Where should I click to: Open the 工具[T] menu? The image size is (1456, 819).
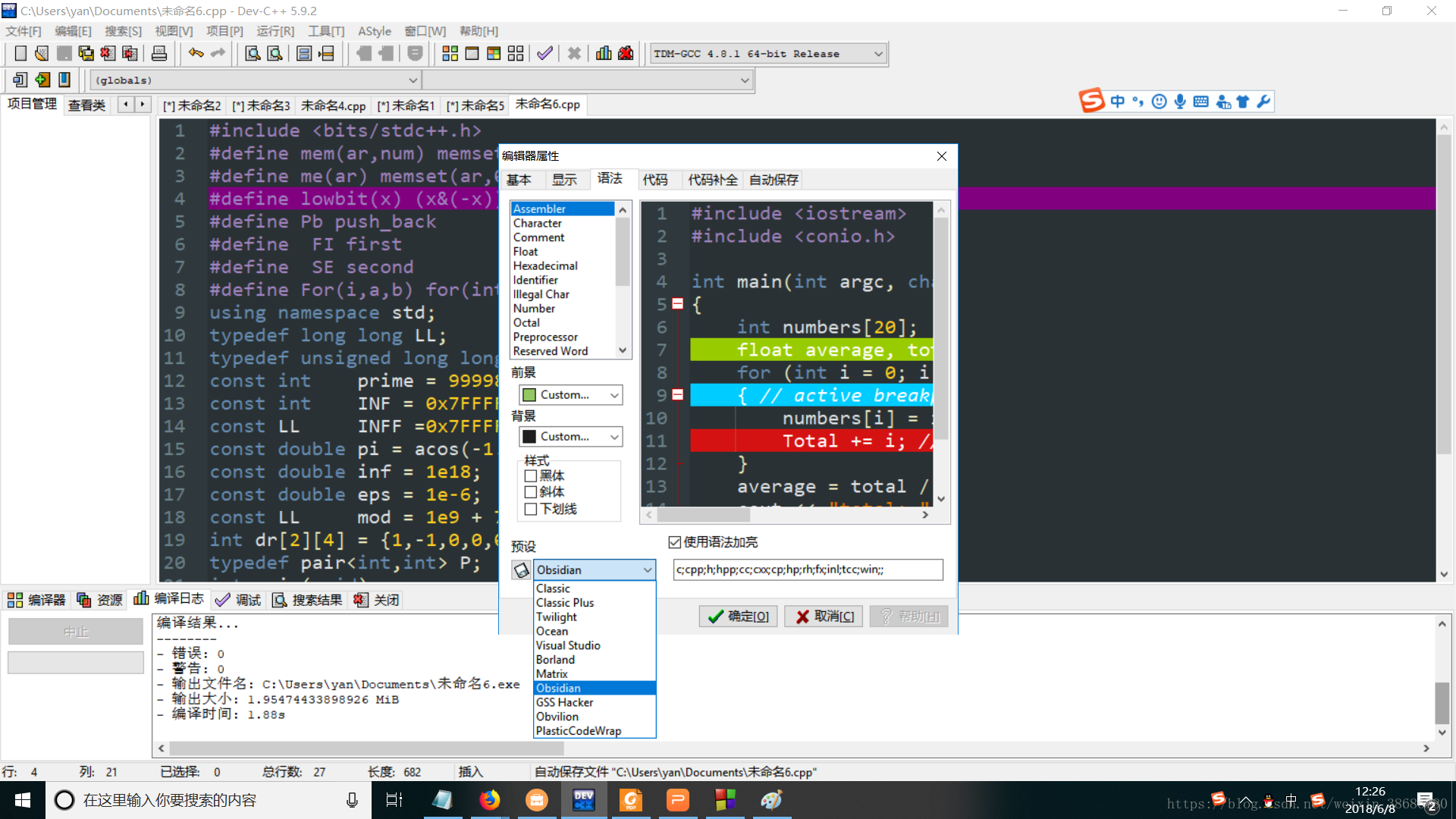click(326, 31)
